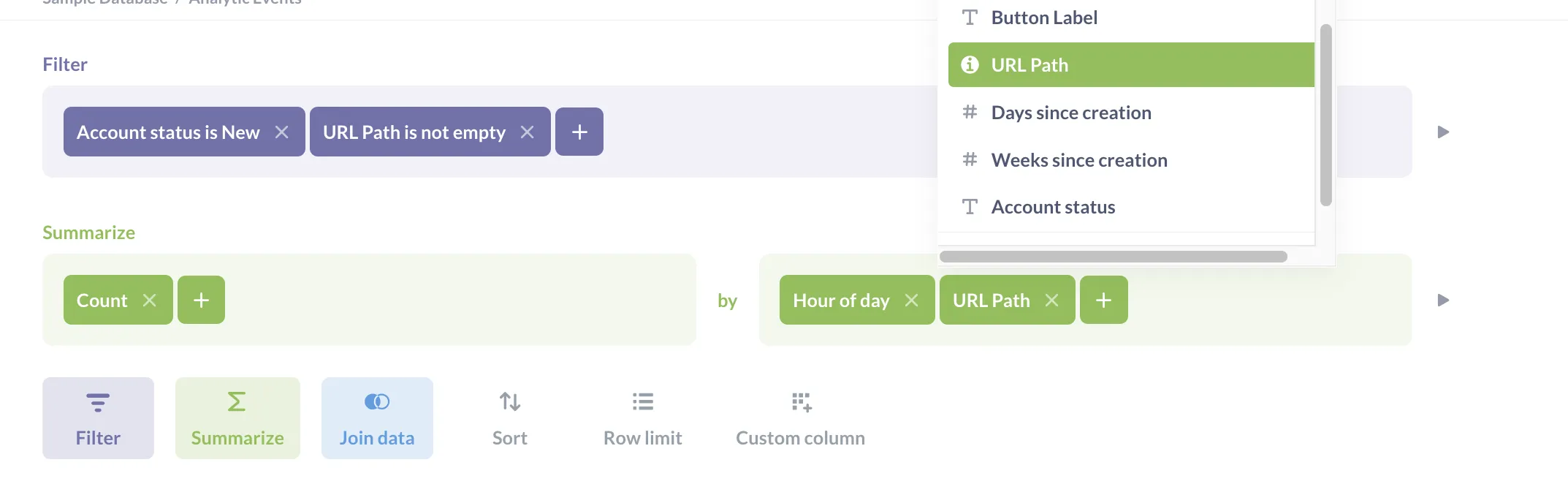This screenshot has width=1568, height=484.
Task: Click the dropdown's horizontal scrollbar
Action: click(1113, 257)
